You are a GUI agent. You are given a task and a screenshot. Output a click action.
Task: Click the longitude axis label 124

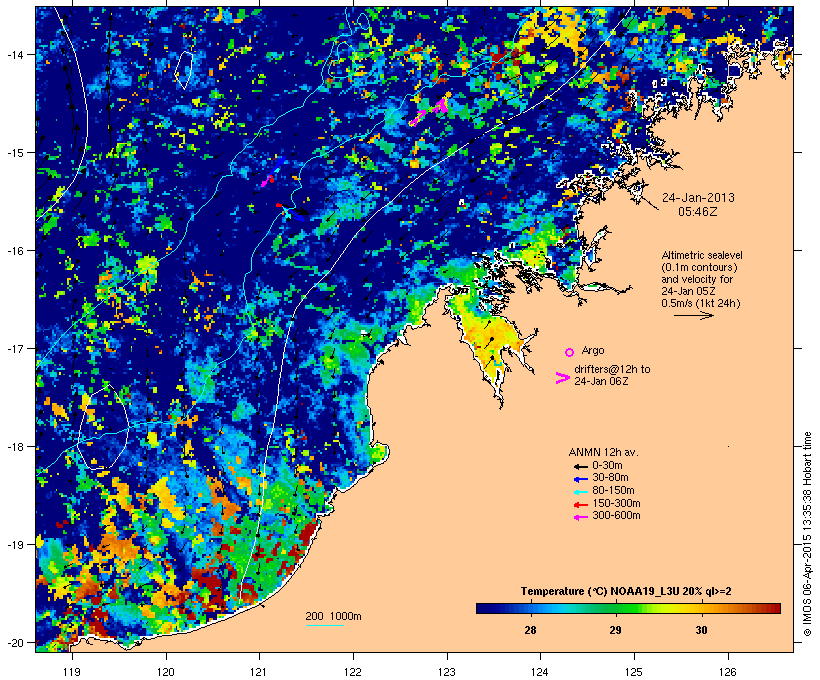(x=540, y=672)
